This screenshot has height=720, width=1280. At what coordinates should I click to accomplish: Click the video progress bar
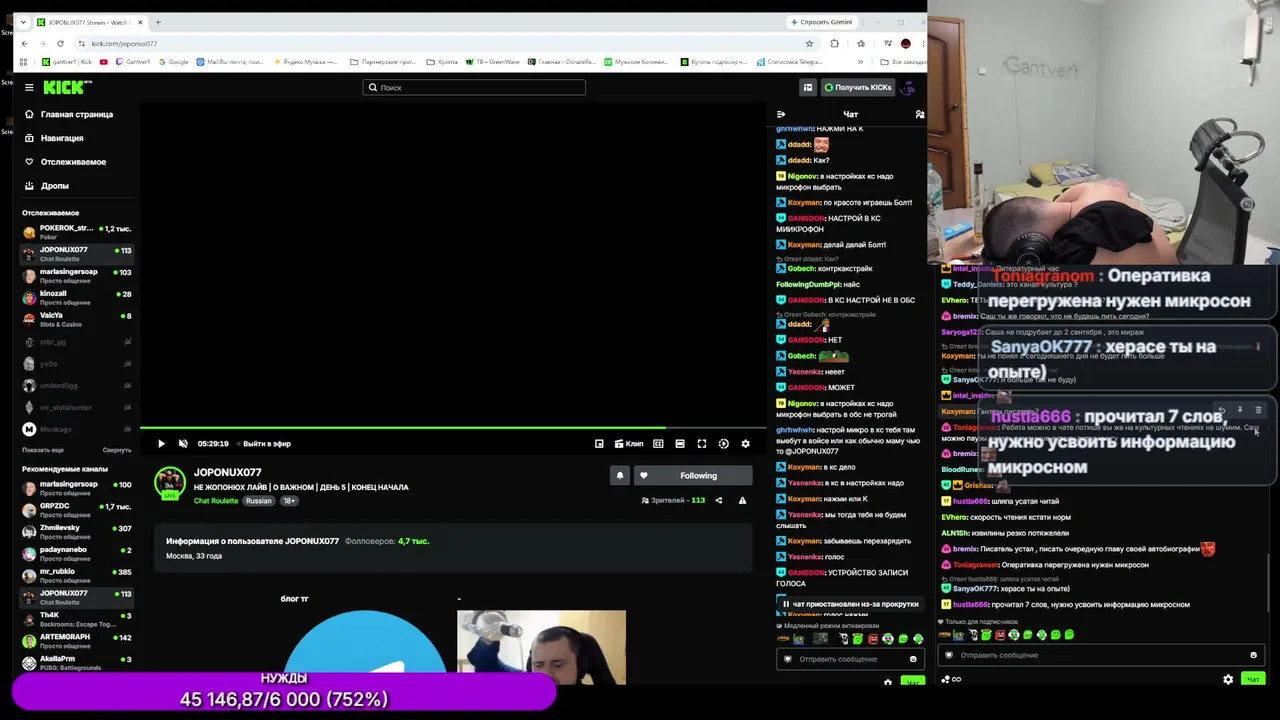453,428
